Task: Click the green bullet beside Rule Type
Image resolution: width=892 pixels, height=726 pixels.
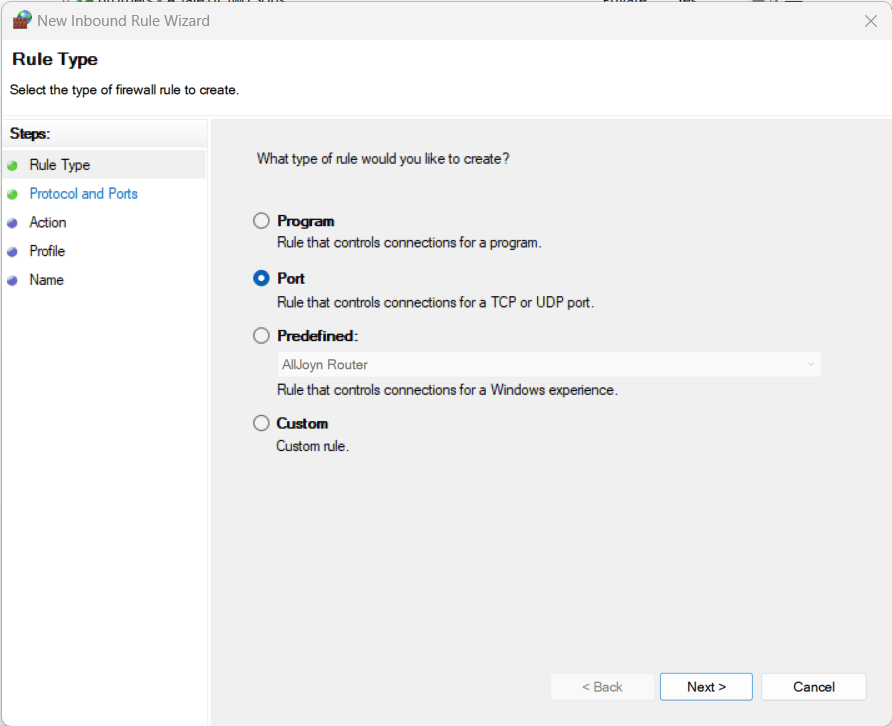Action: (11, 165)
